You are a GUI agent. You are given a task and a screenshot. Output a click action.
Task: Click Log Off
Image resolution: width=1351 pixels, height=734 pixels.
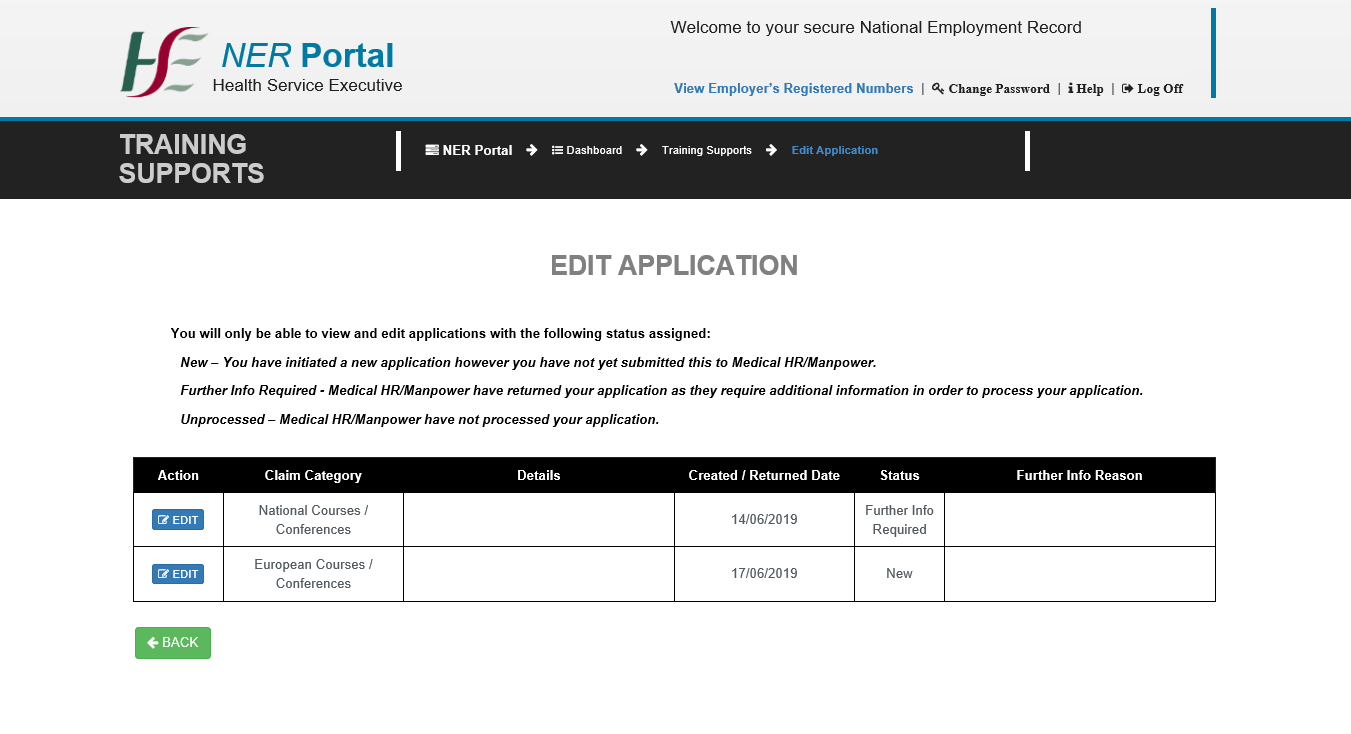coord(1160,89)
